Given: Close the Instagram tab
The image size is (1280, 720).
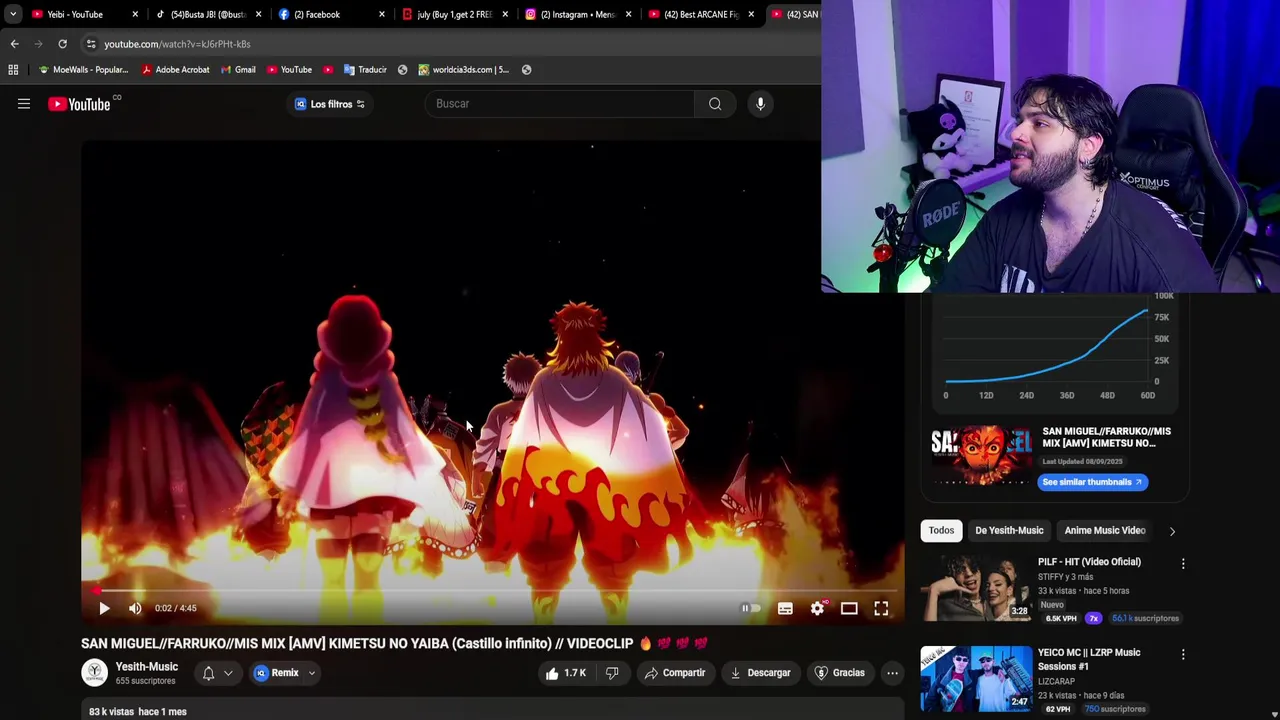Looking at the screenshot, I should coord(628,14).
